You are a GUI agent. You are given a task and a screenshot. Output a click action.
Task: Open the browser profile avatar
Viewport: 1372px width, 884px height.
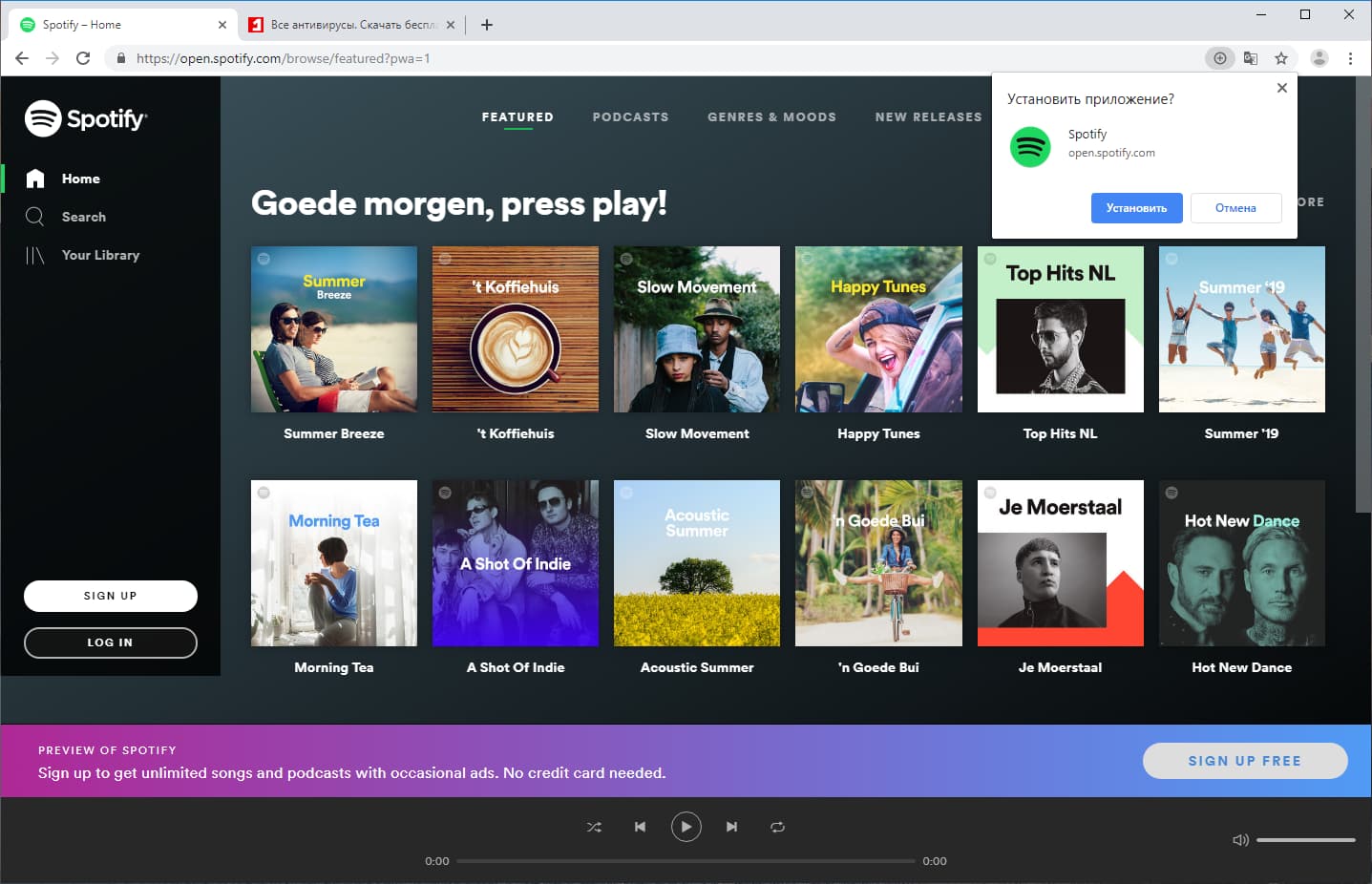coord(1319,58)
